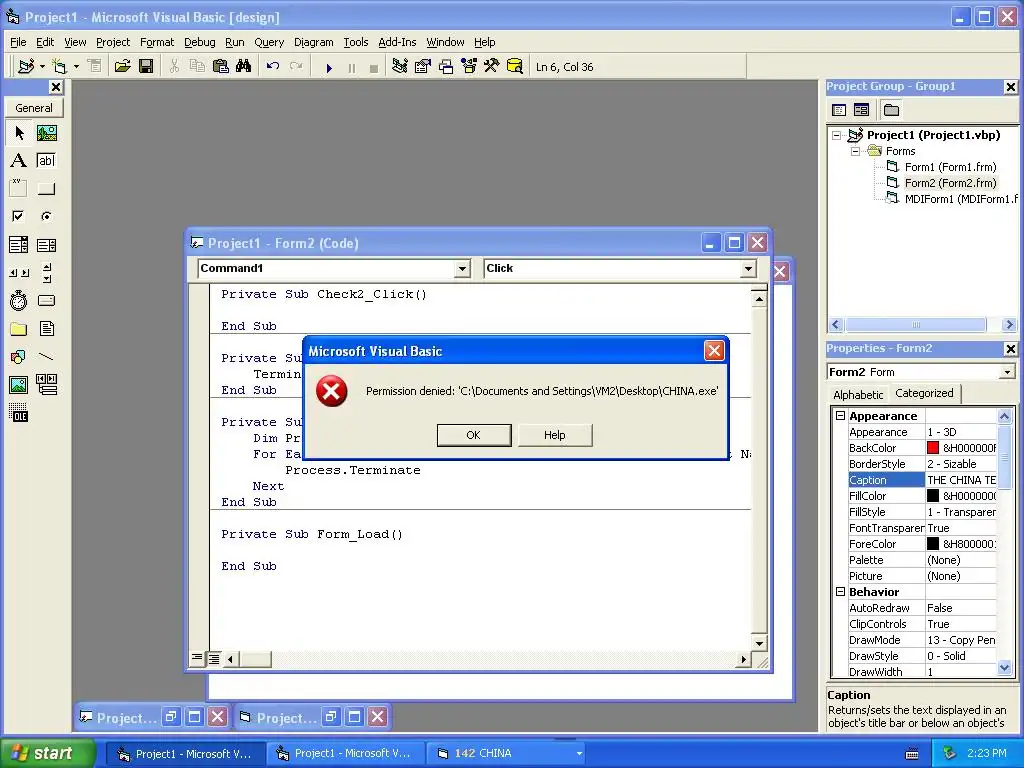Click the Add Form toolbar icon
Image resolution: width=1024 pixels, height=768 pixels.
(x=59, y=66)
